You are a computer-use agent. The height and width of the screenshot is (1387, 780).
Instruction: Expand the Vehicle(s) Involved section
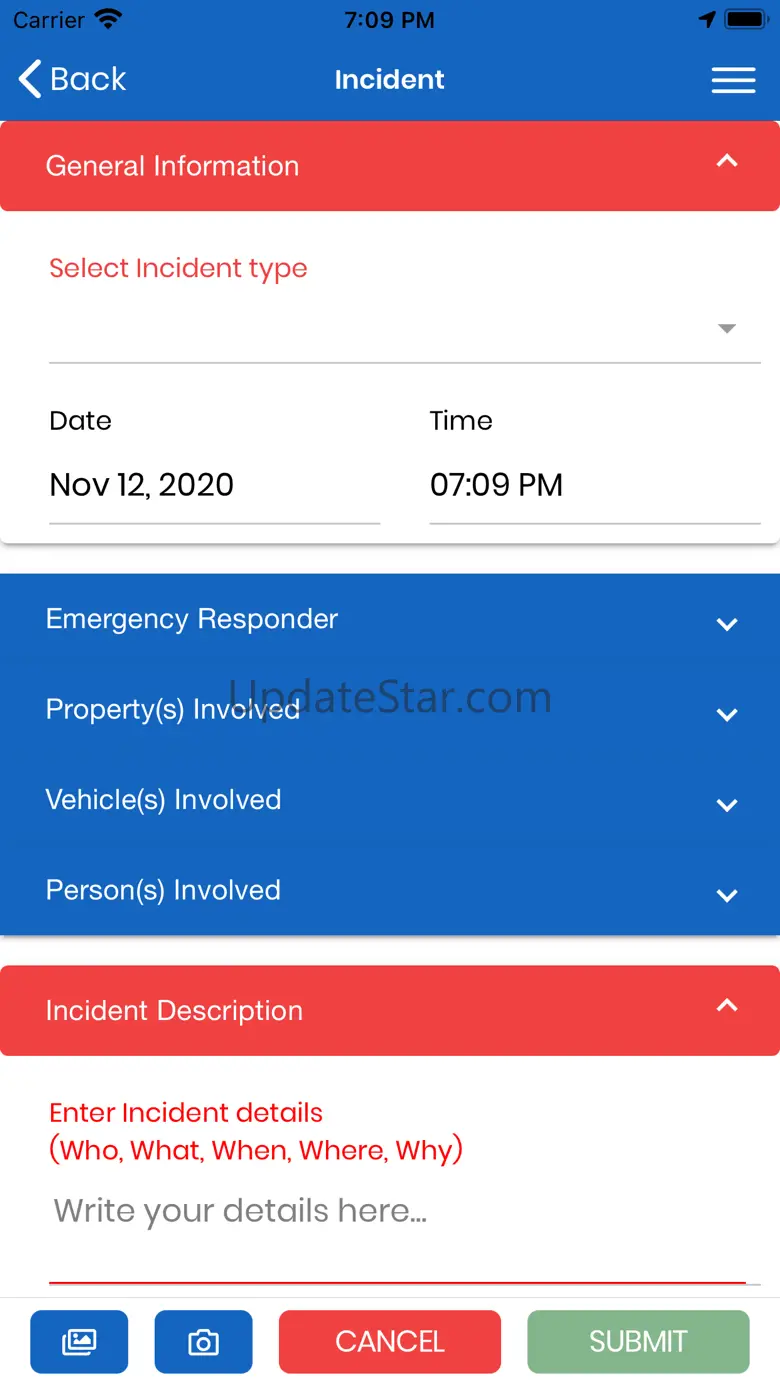727,804
